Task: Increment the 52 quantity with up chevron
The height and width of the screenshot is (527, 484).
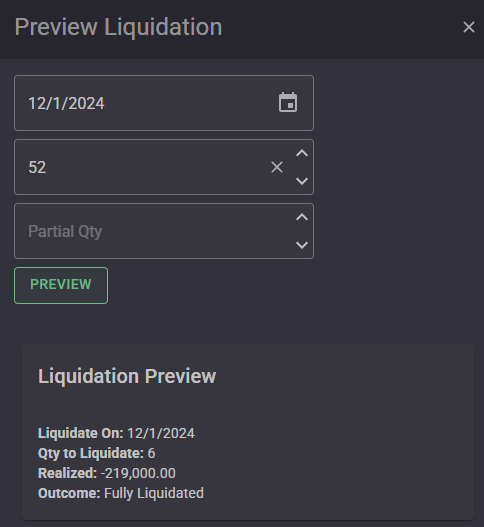Action: click(x=302, y=153)
